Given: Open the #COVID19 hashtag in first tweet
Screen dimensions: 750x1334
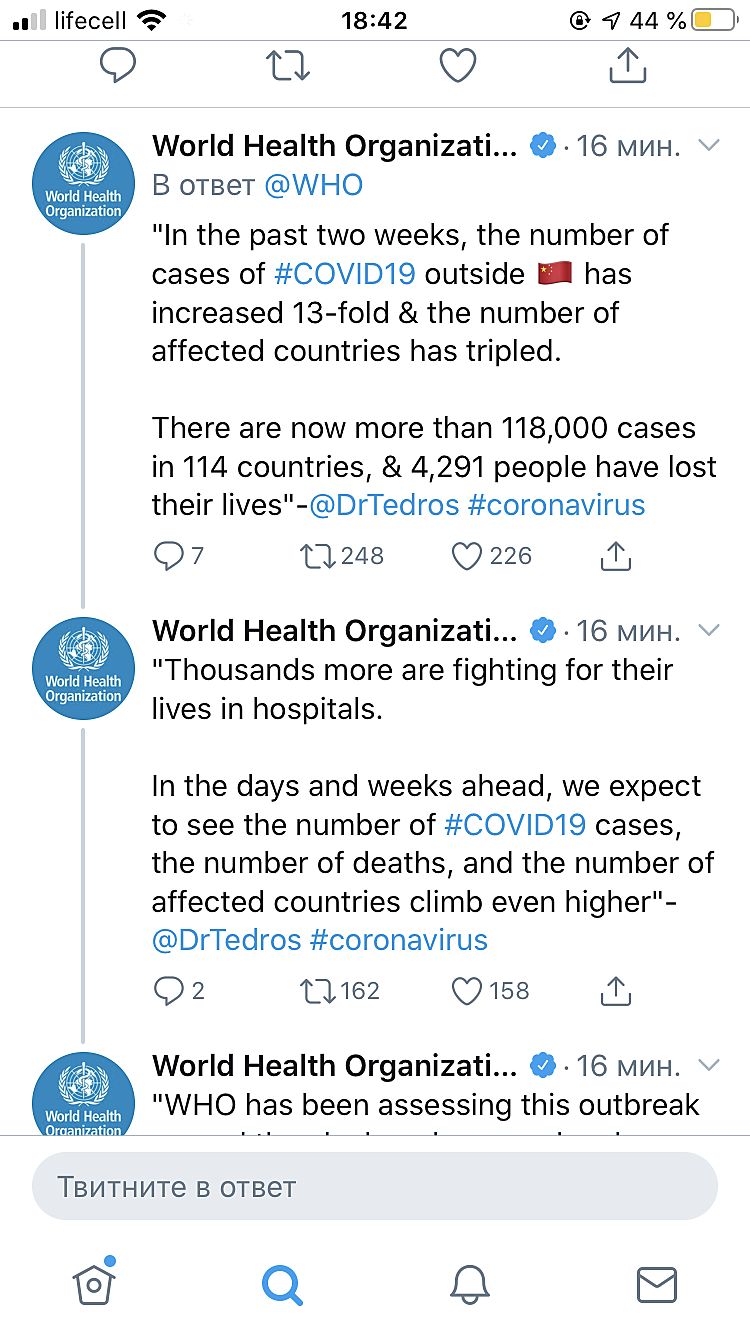Looking at the screenshot, I should (343, 274).
